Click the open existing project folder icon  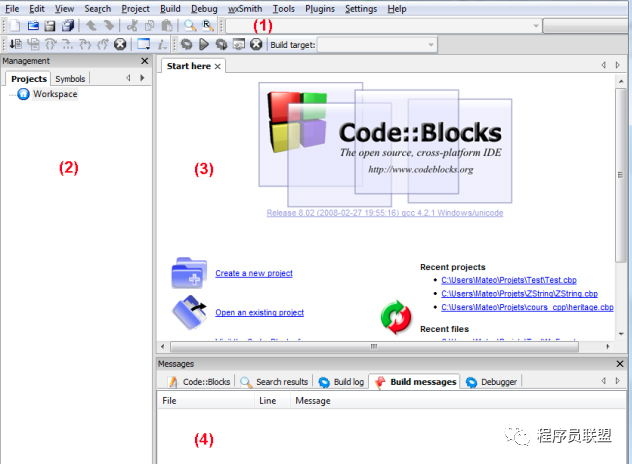[189, 312]
